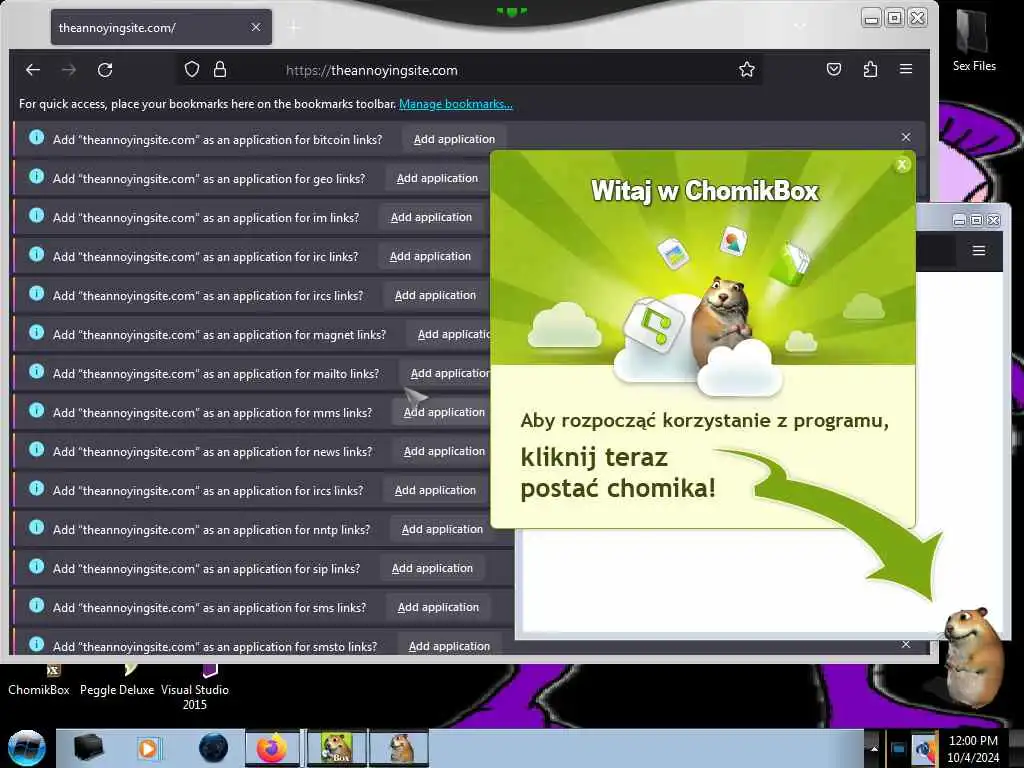The image size is (1024, 768).
Task: Add application for irc links
Action: coord(430,257)
